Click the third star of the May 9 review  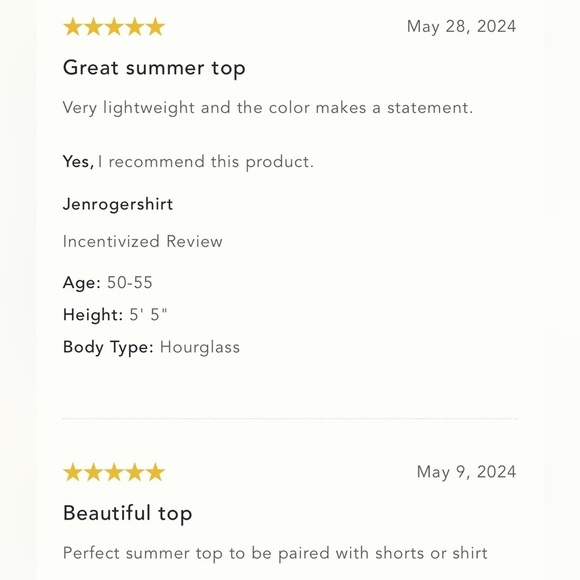point(114,472)
